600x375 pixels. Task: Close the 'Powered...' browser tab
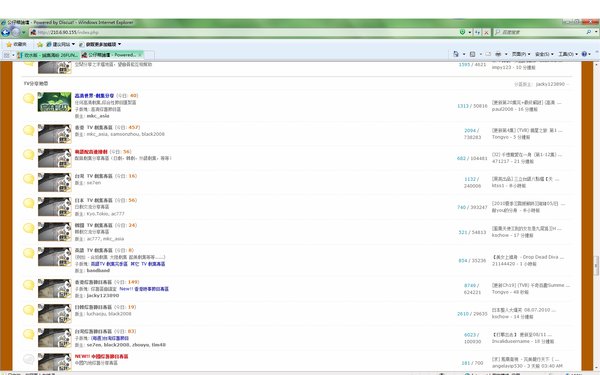coord(140,55)
